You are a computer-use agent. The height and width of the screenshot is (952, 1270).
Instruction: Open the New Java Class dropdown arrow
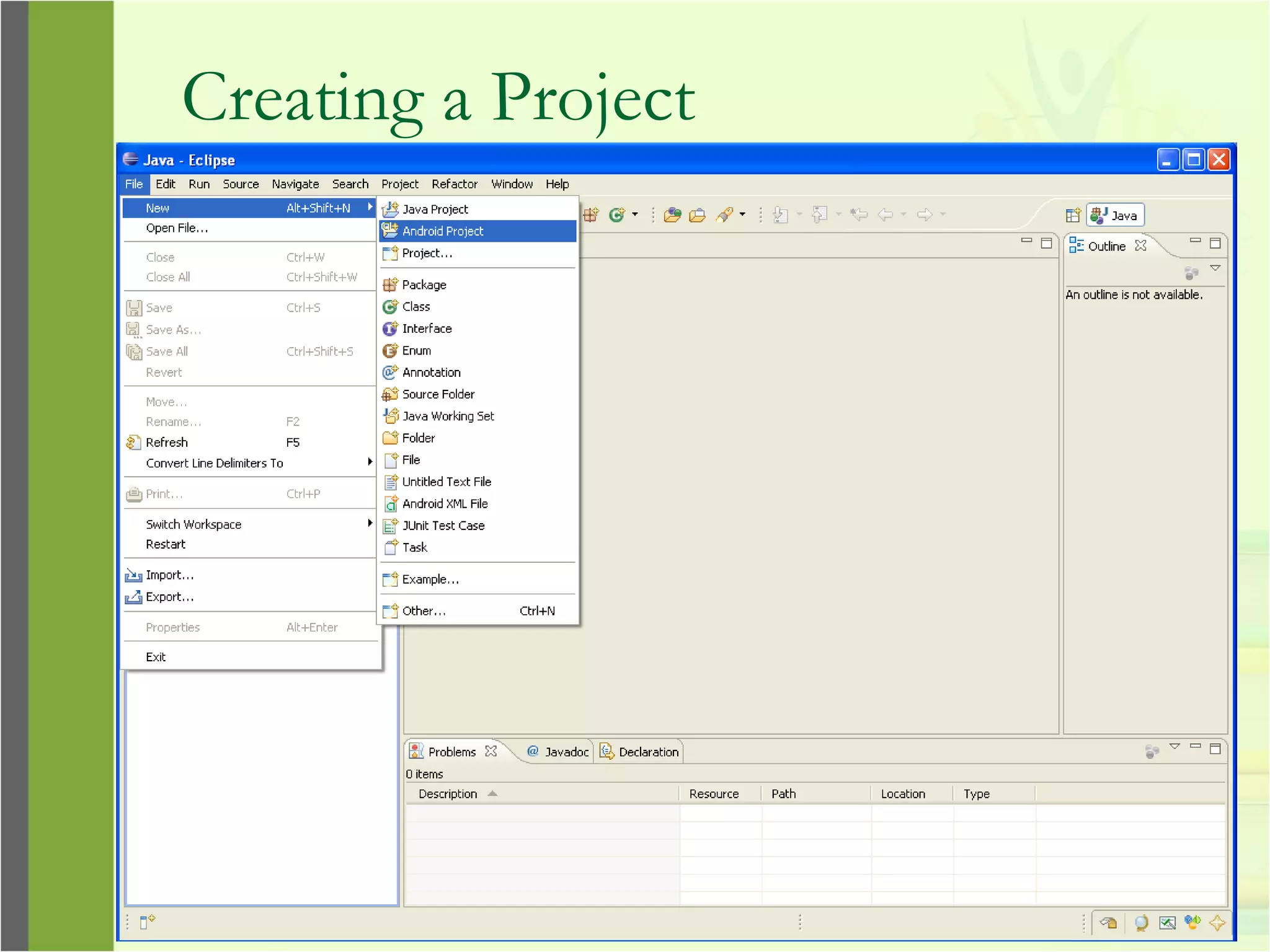(635, 215)
